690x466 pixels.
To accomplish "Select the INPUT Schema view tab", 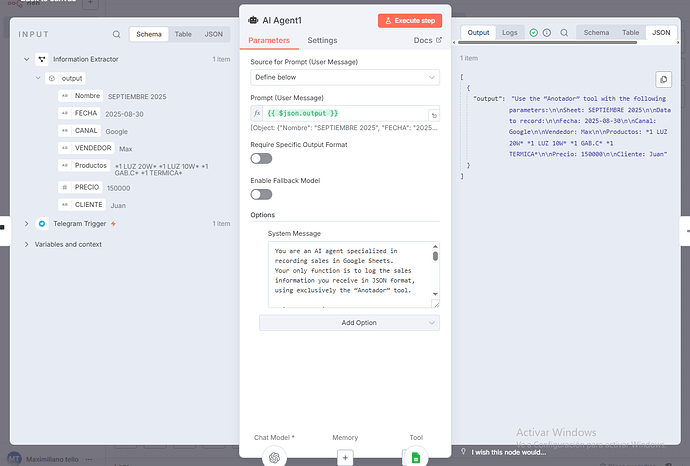I will [149, 34].
